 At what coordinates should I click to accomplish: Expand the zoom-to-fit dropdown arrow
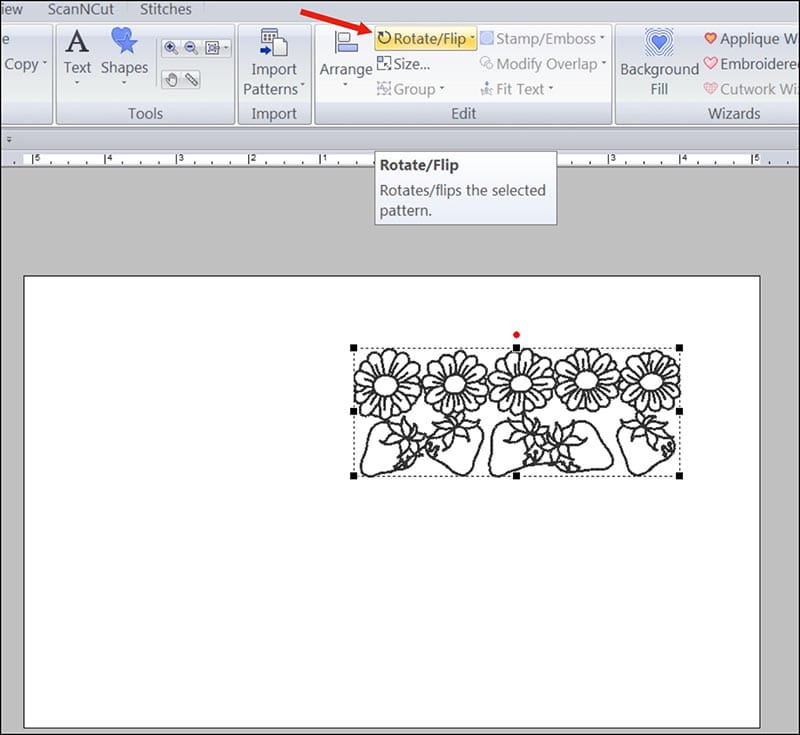pyautogui.click(x=227, y=48)
